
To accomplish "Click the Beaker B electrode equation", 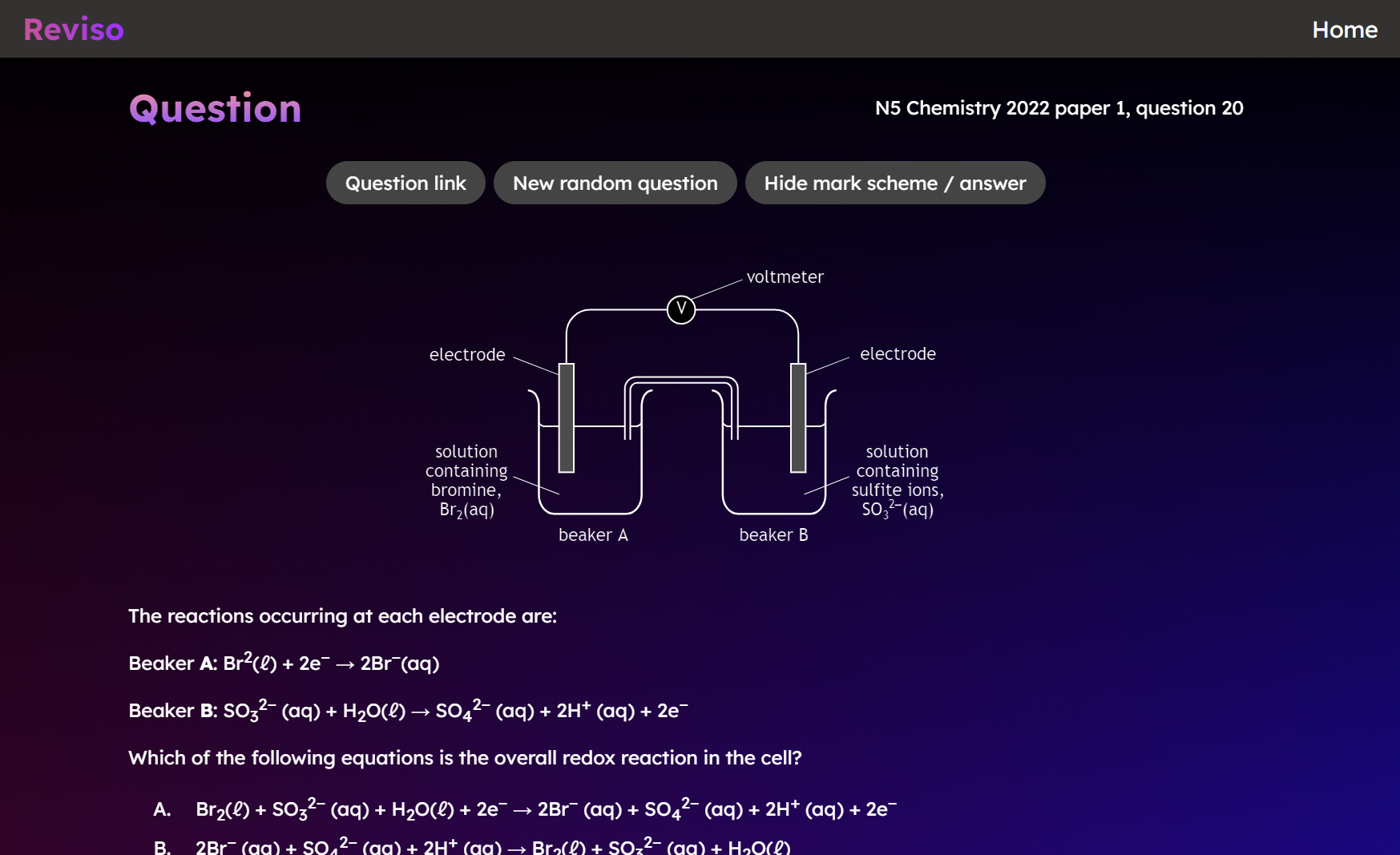I will click(409, 710).
